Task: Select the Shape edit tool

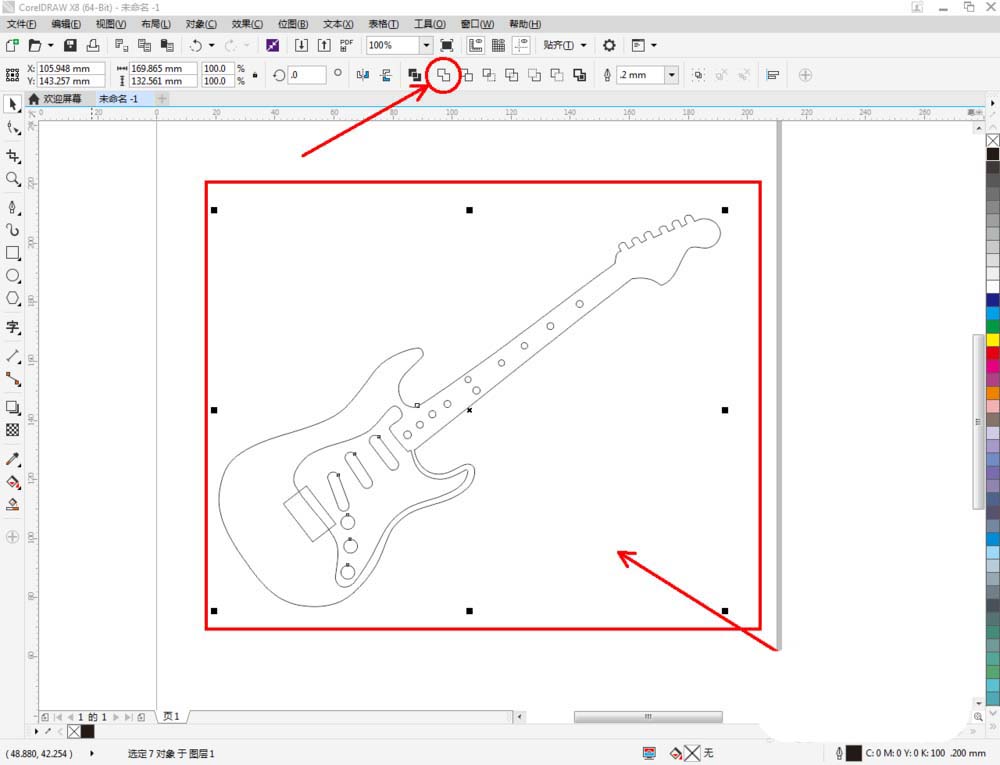Action: pos(13,128)
